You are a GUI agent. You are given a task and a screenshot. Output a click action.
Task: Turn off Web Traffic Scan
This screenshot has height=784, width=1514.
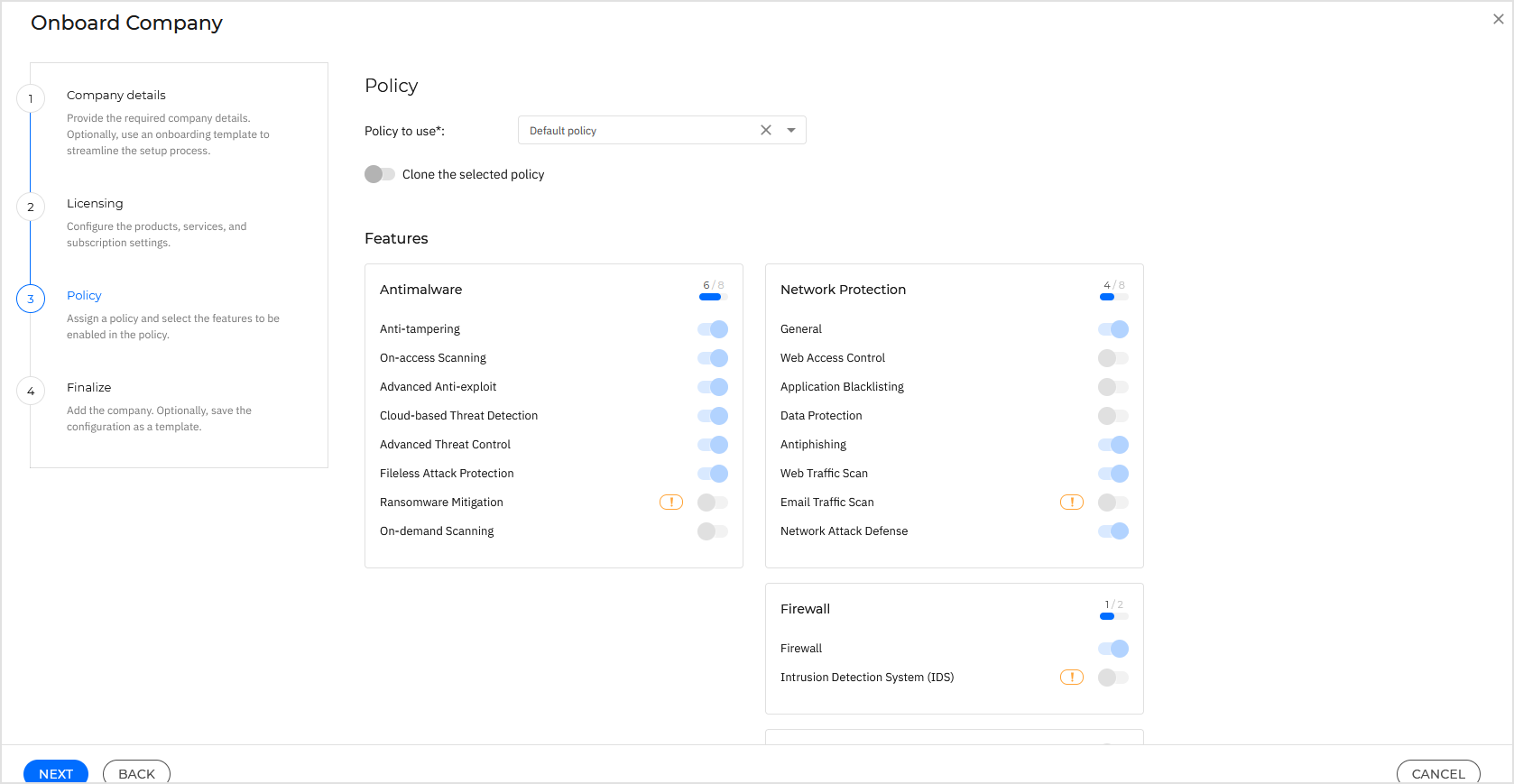(x=1113, y=474)
